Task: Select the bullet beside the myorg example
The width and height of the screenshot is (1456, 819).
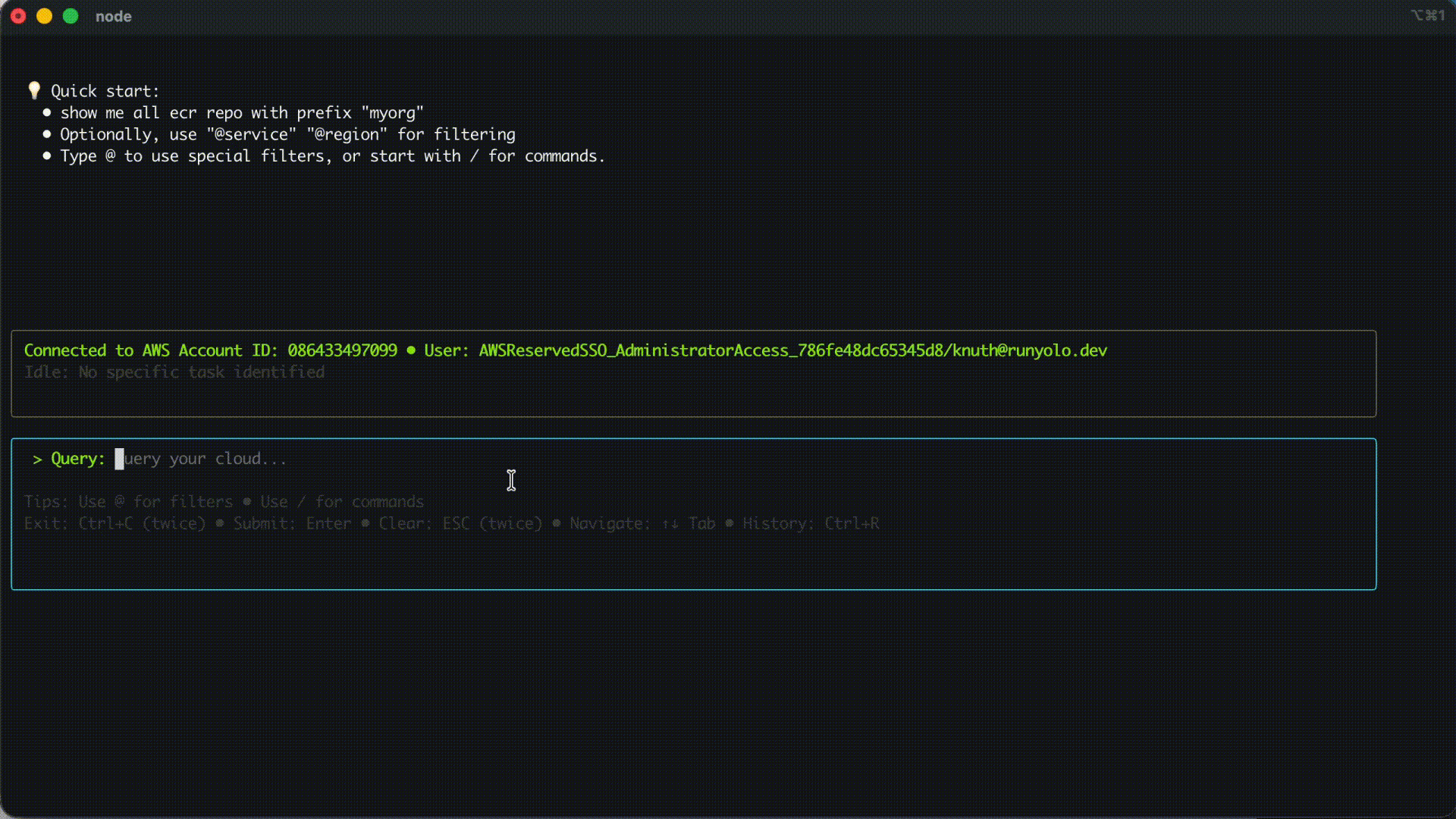Action: click(x=47, y=113)
